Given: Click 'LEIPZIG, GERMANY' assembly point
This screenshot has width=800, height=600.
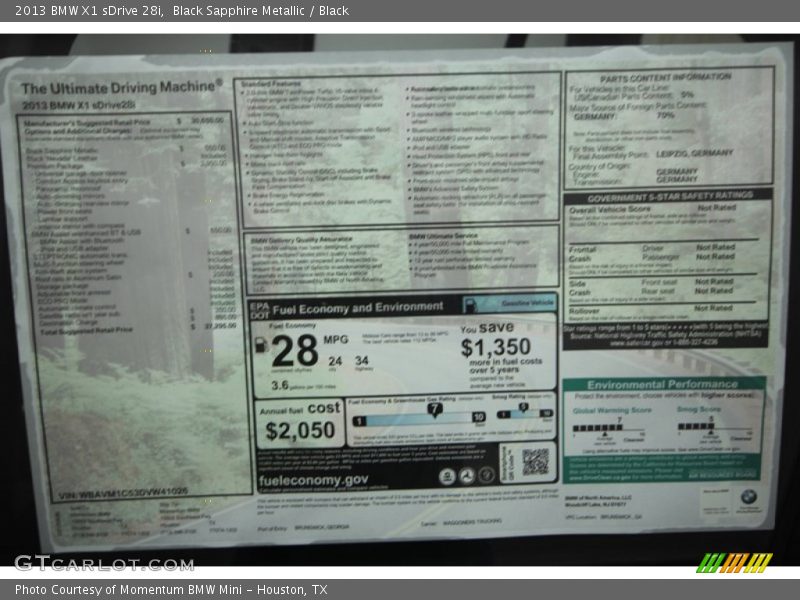Looking at the screenshot, I should (x=694, y=153).
